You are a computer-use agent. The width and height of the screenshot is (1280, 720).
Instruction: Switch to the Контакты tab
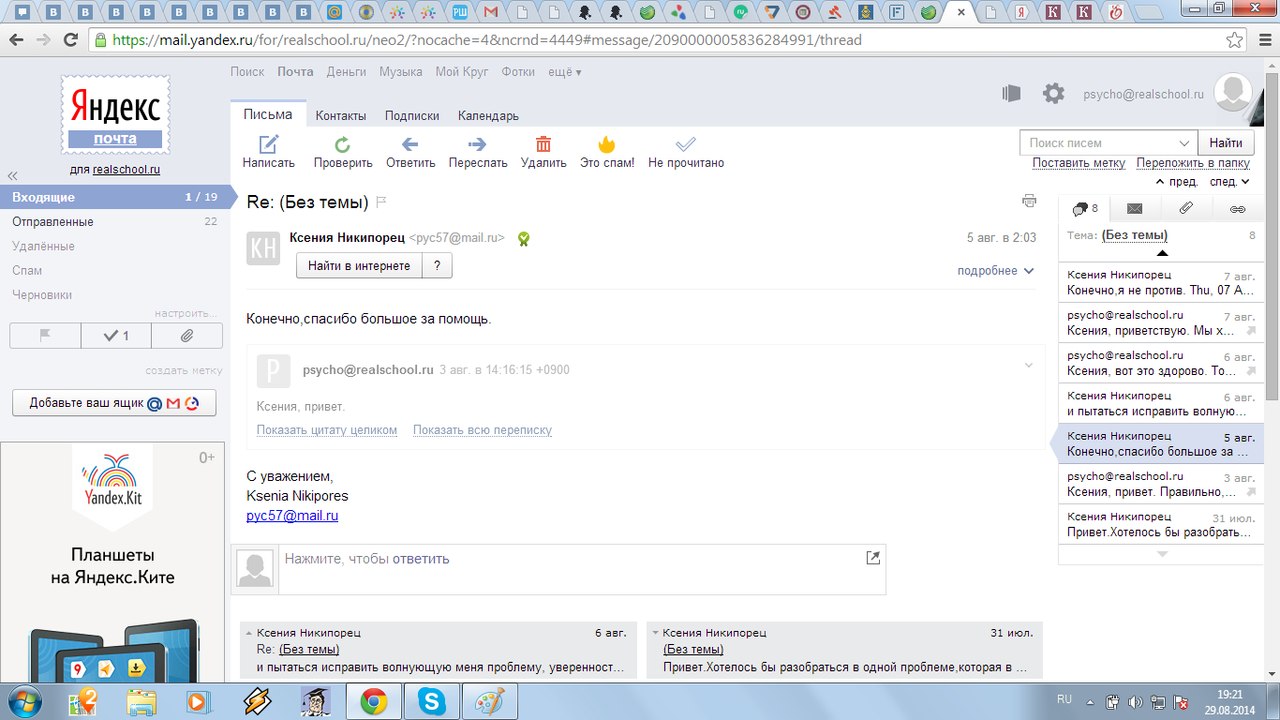(x=340, y=115)
